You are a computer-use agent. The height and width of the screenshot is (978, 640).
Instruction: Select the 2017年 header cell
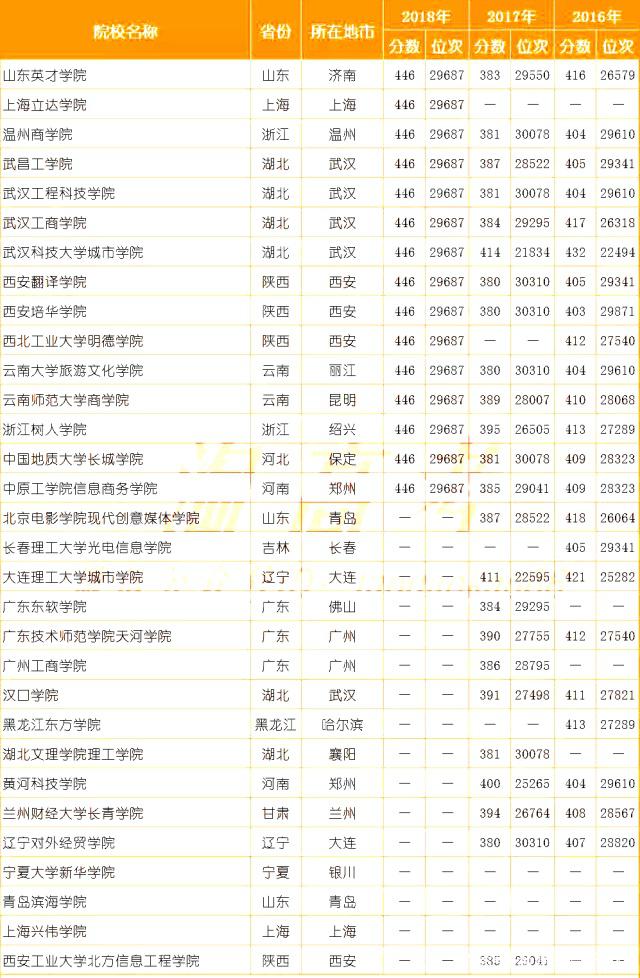[511, 16]
